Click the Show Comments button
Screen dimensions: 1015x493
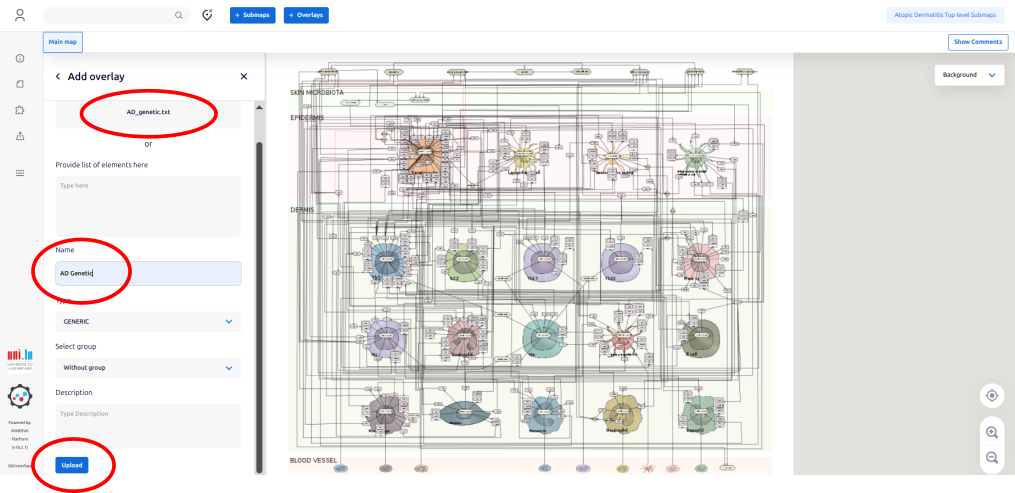point(977,42)
